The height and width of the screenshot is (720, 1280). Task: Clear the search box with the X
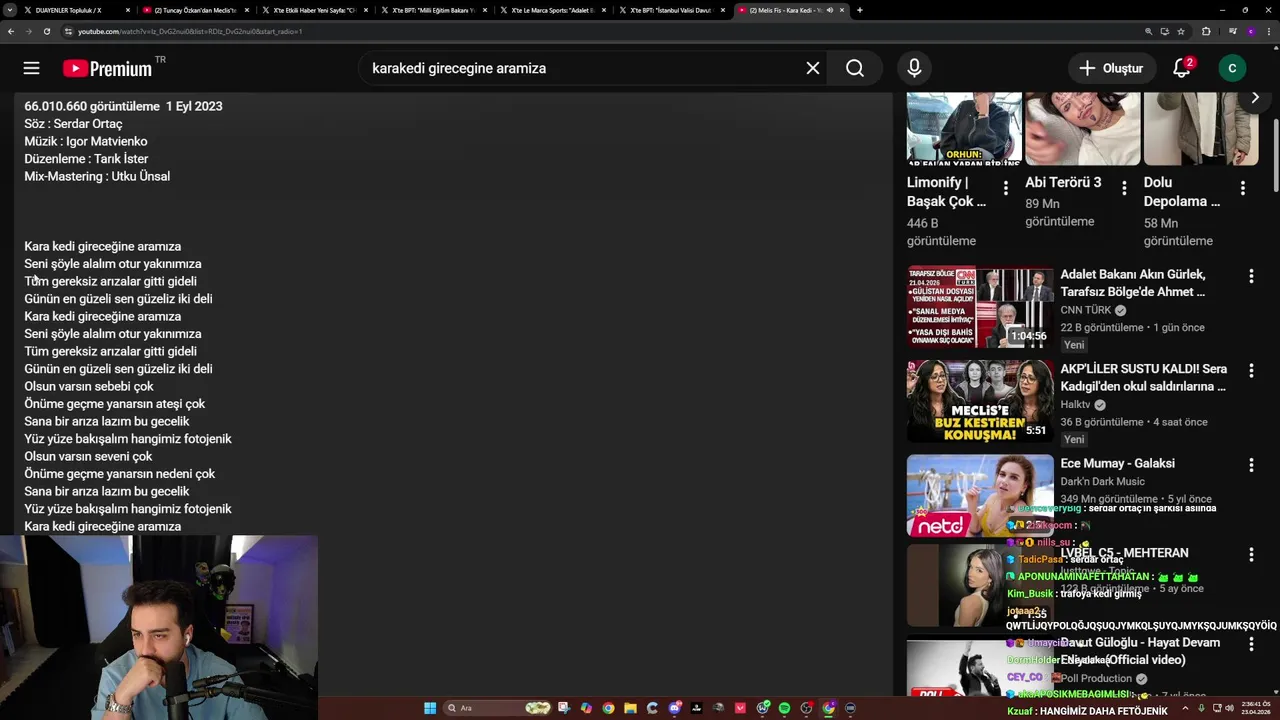(x=813, y=68)
